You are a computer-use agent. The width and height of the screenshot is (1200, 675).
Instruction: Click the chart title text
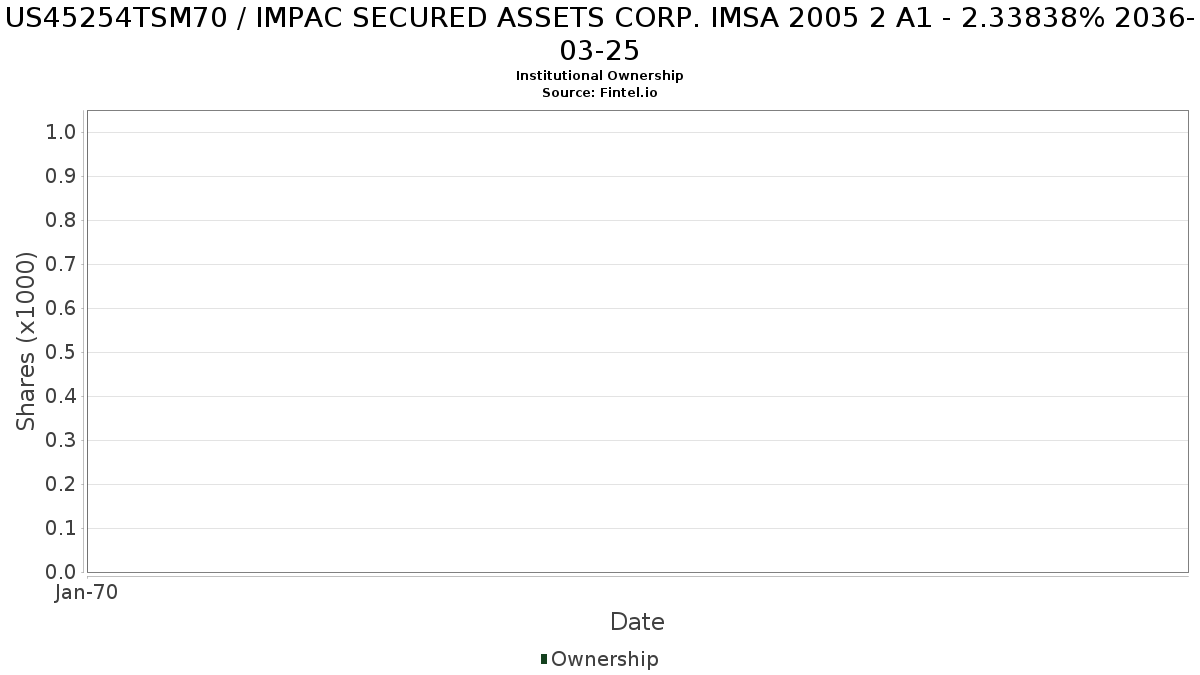click(x=600, y=34)
